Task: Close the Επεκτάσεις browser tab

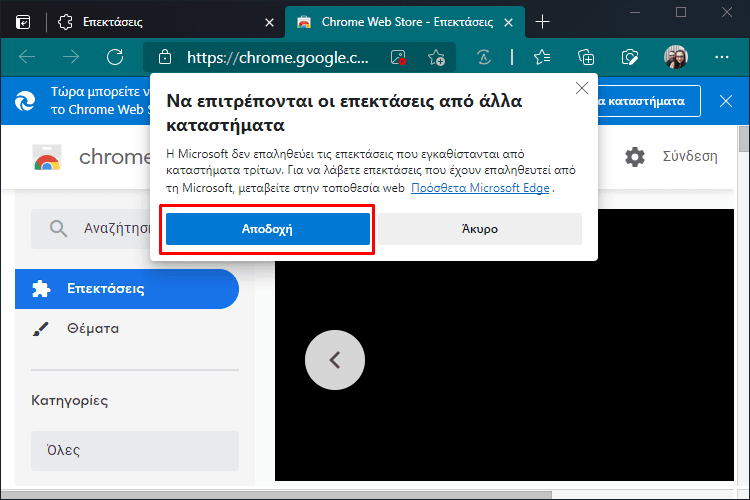Action: point(269,22)
